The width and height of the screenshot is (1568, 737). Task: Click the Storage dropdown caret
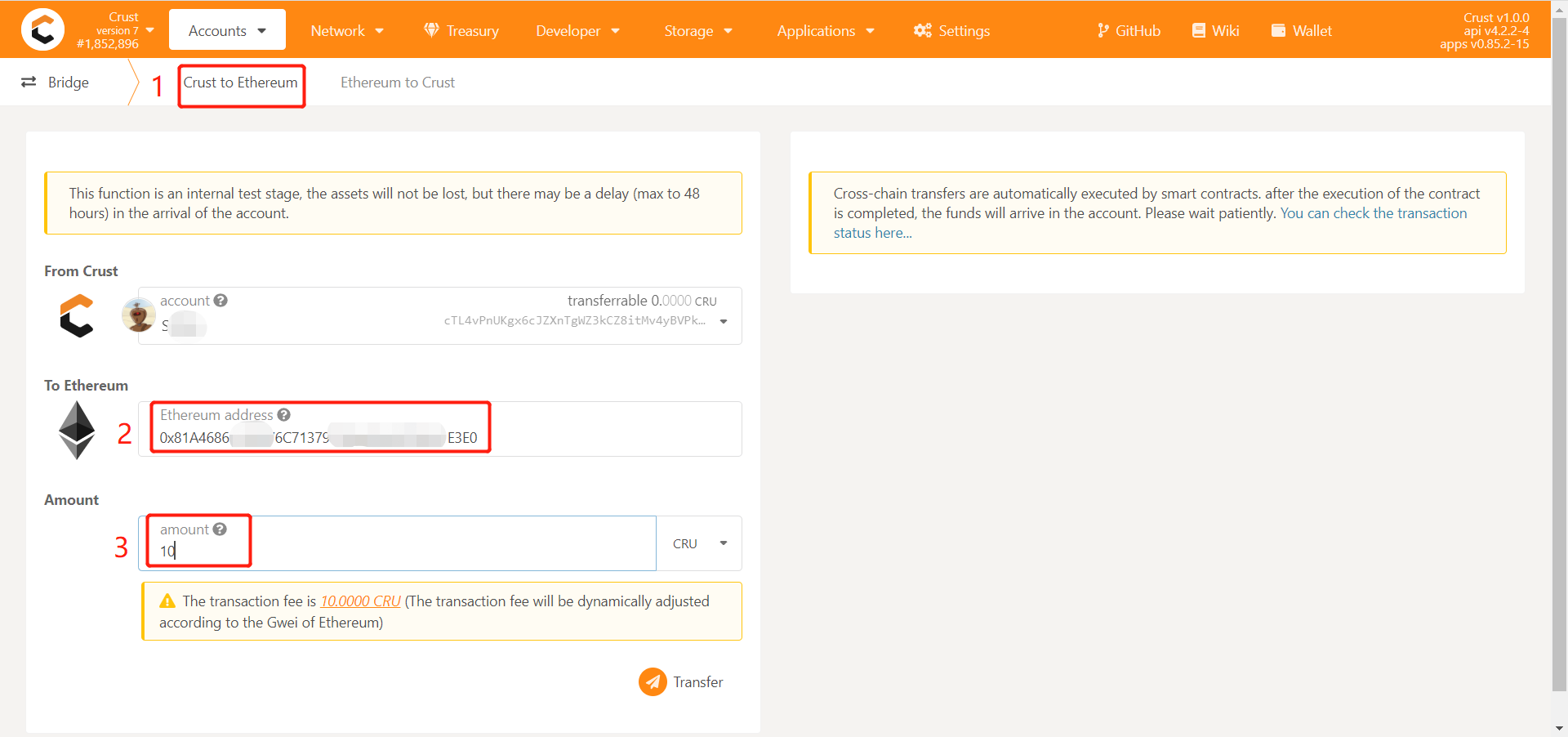coord(728,31)
